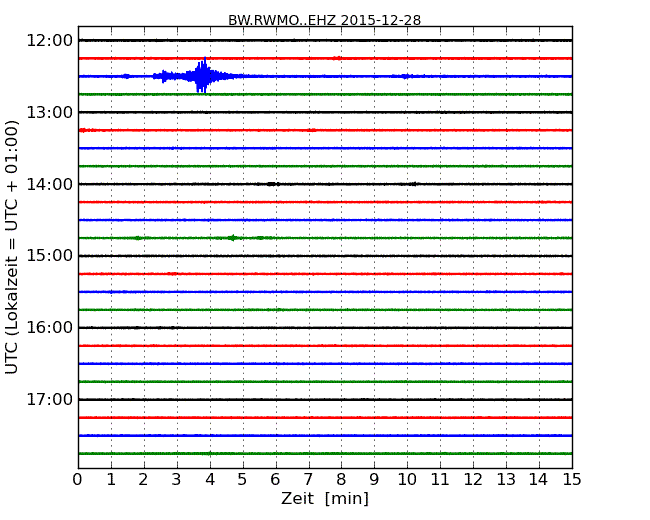Viewport: 650px width, 520px height.
Task: Click the Zeit [min] axis label
Action: pos(325,498)
